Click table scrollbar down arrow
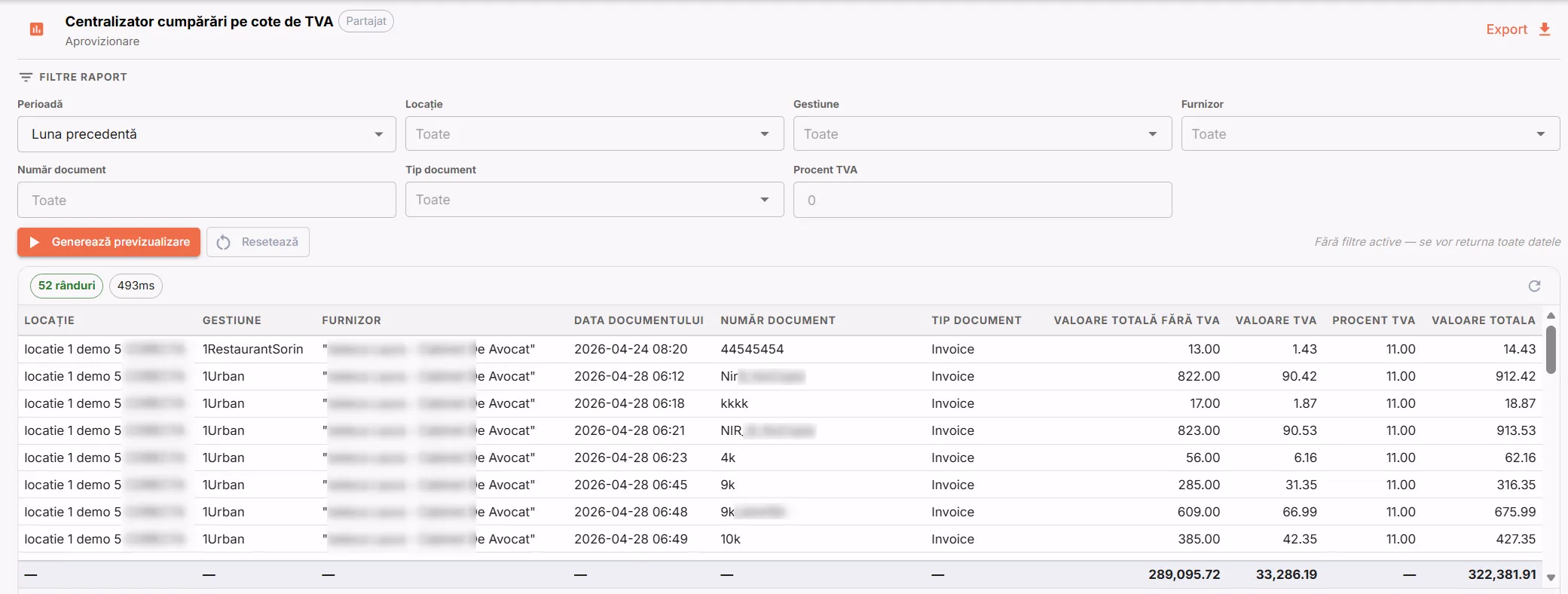This screenshot has height=594, width=1568. tap(1551, 577)
